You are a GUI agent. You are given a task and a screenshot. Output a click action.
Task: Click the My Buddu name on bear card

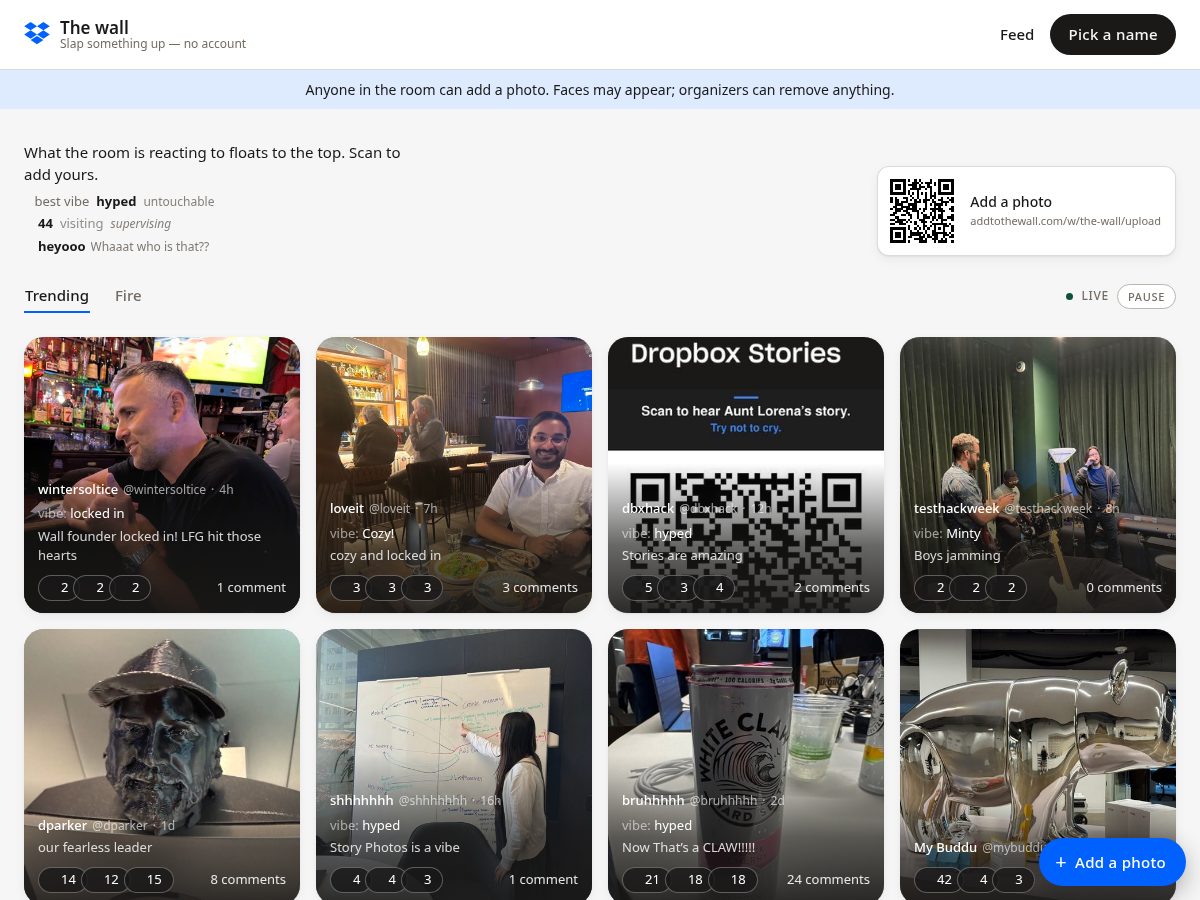point(945,847)
